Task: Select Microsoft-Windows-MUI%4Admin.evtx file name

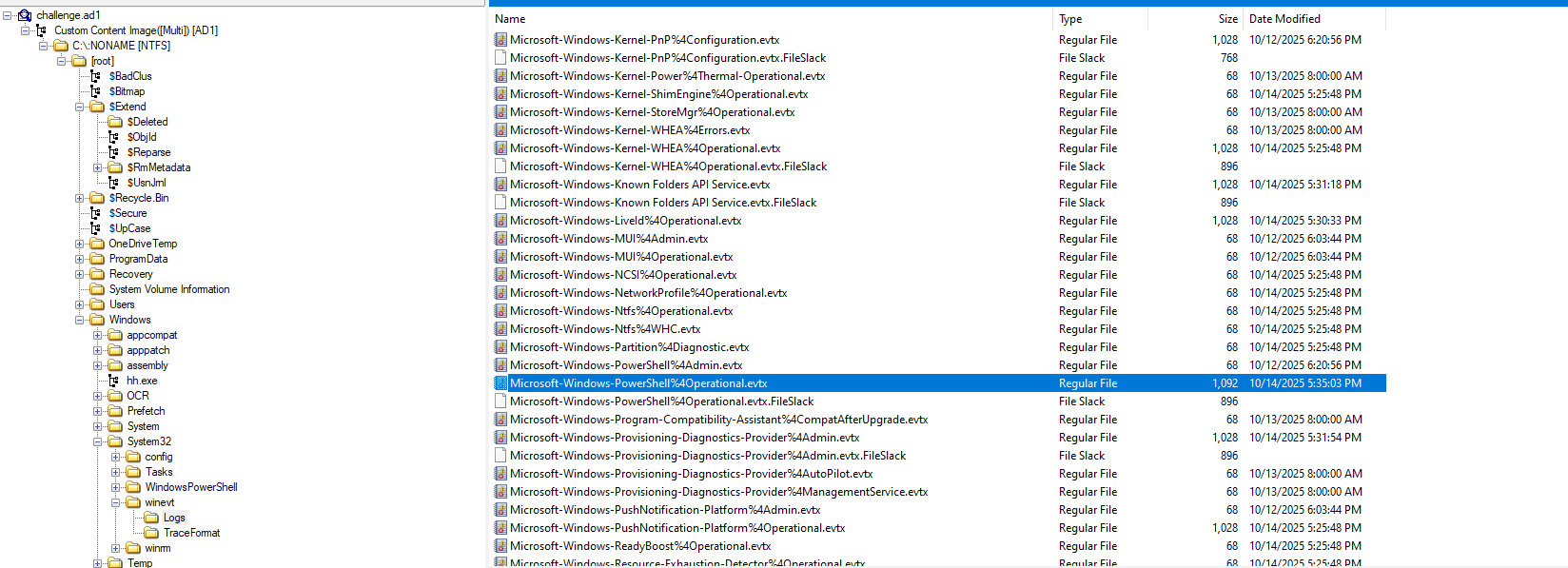Action: [x=609, y=239]
